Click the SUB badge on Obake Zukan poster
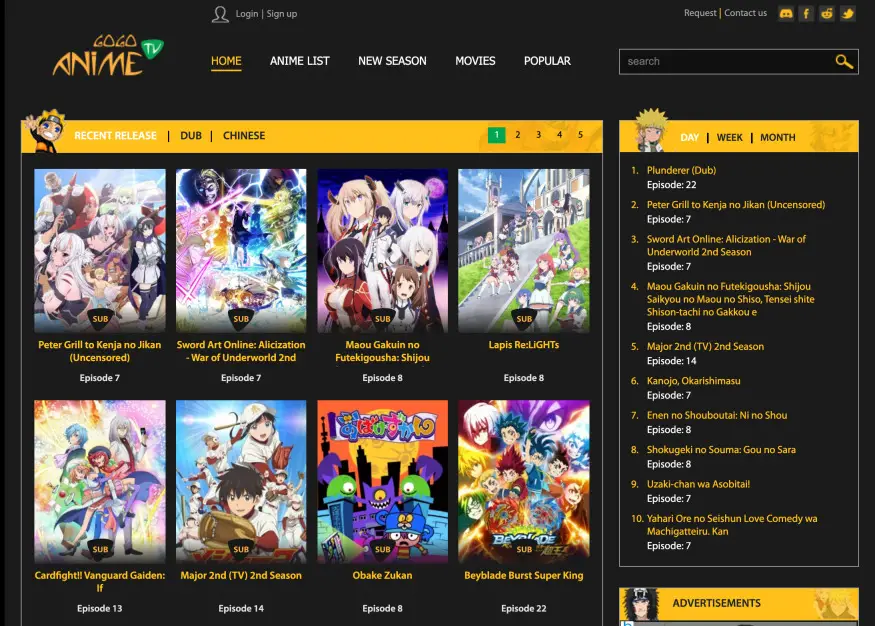Image resolution: width=875 pixels, height=626 pixels. [x=382, y=550]
